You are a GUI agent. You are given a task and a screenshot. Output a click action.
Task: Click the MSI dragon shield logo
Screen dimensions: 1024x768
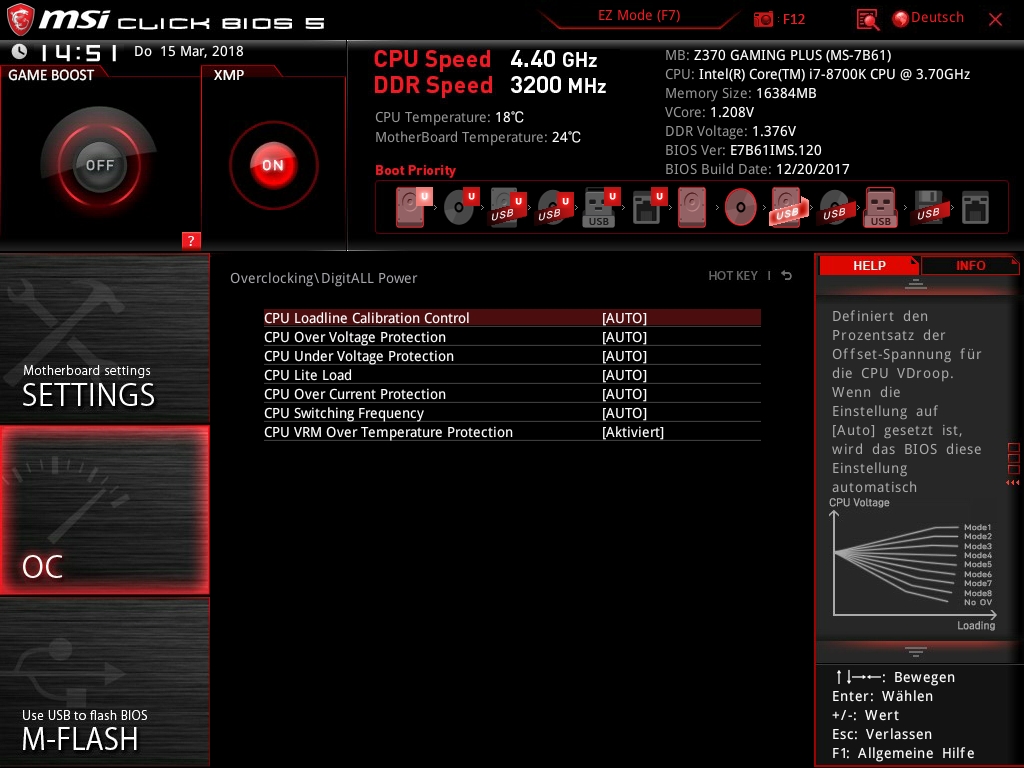click(x=20, y=20)
